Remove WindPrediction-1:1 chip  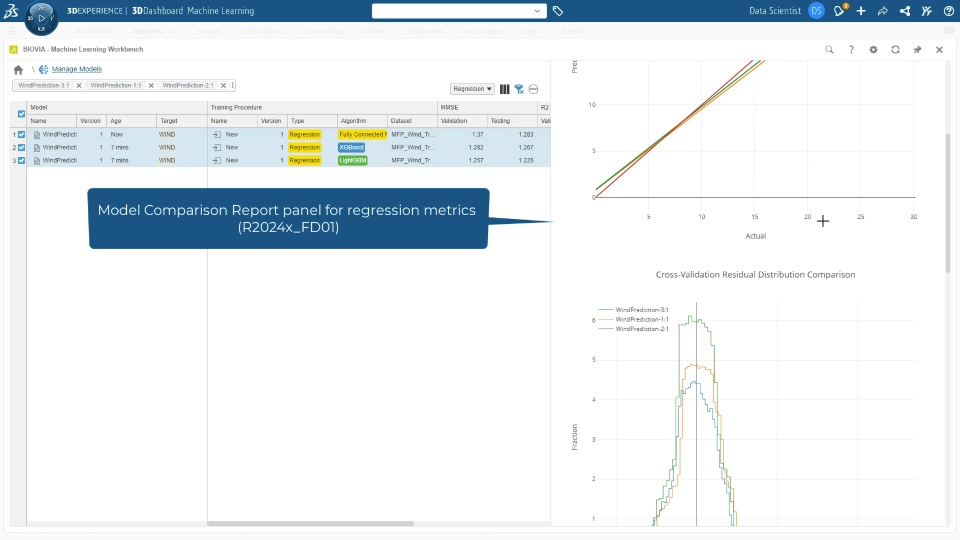[x=151, y=86]
